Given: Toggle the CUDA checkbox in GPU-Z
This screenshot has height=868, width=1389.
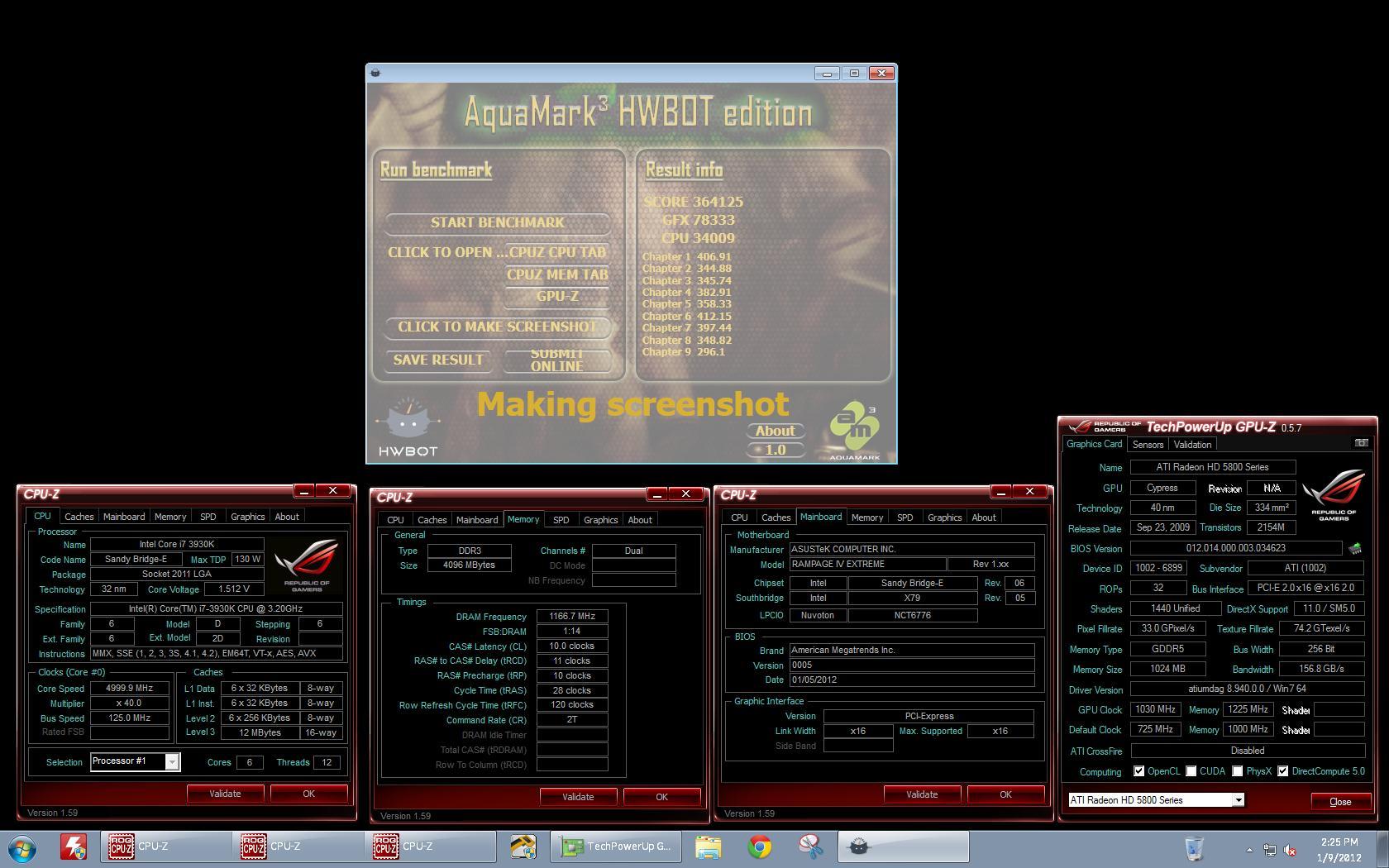Looking at the screenshot, I should (x=1191, y=771).
